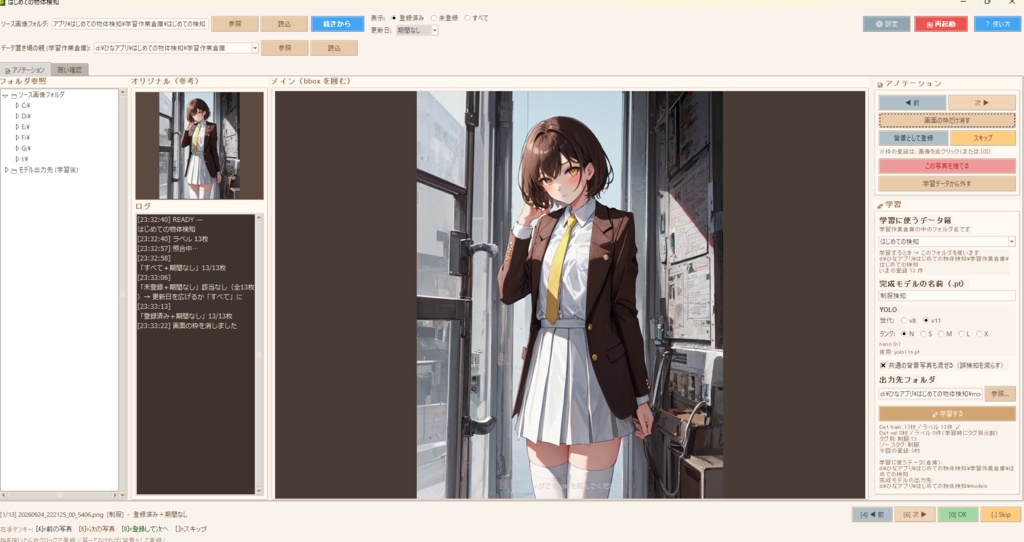Click the アノテーション panel header icon
Screen dimensions: 1024x542
(880, 84)
